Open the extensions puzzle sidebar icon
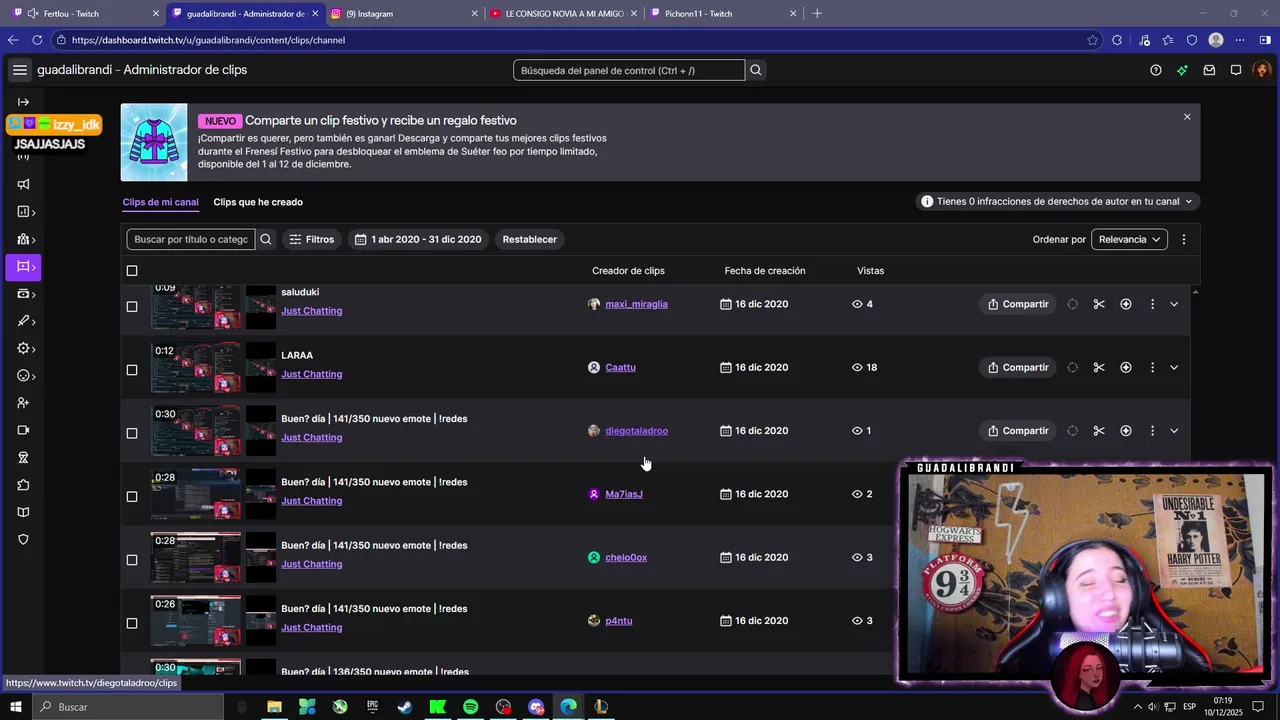 click(x=23, y=485)
